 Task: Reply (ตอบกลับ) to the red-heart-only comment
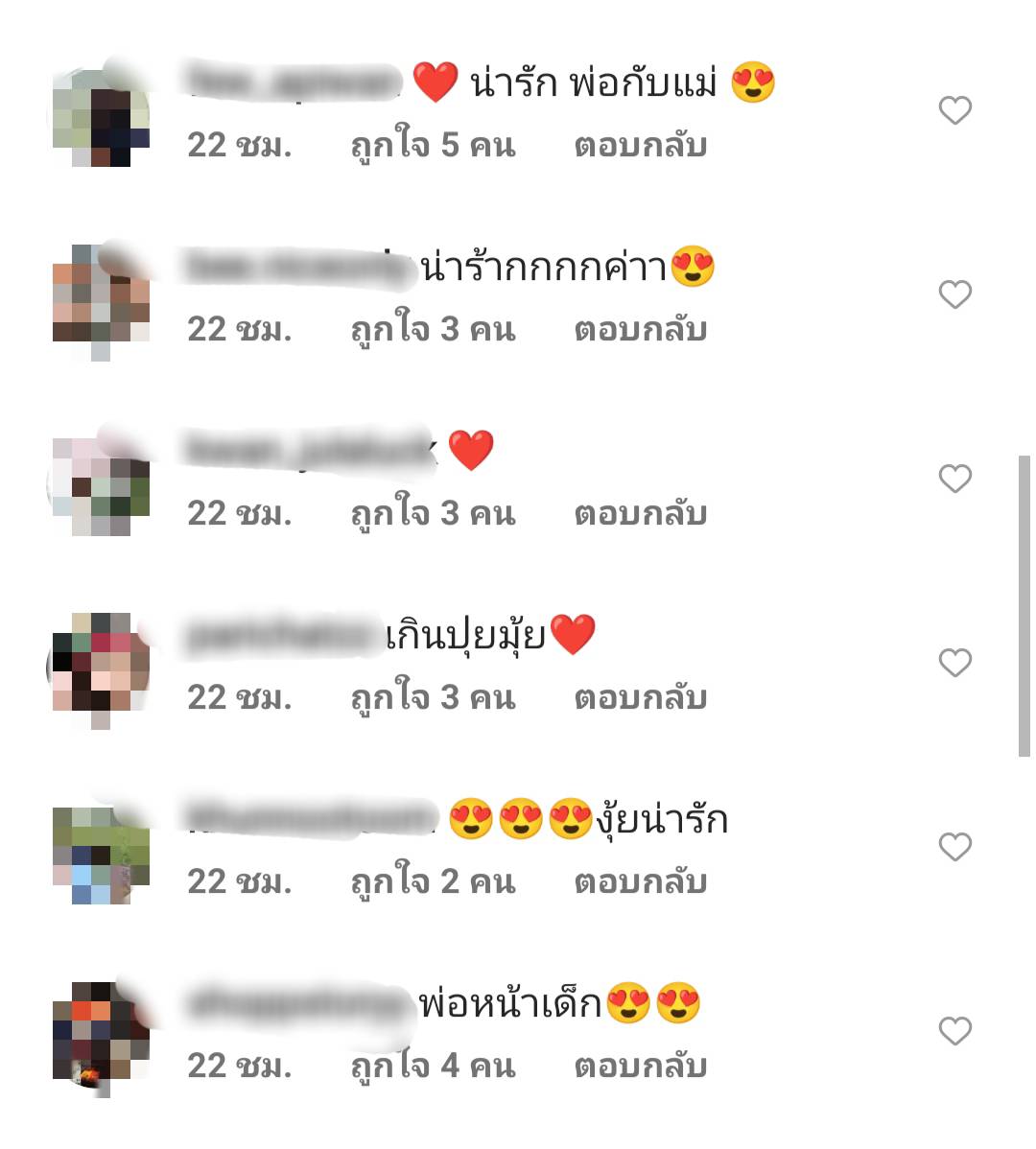point(641,513)
